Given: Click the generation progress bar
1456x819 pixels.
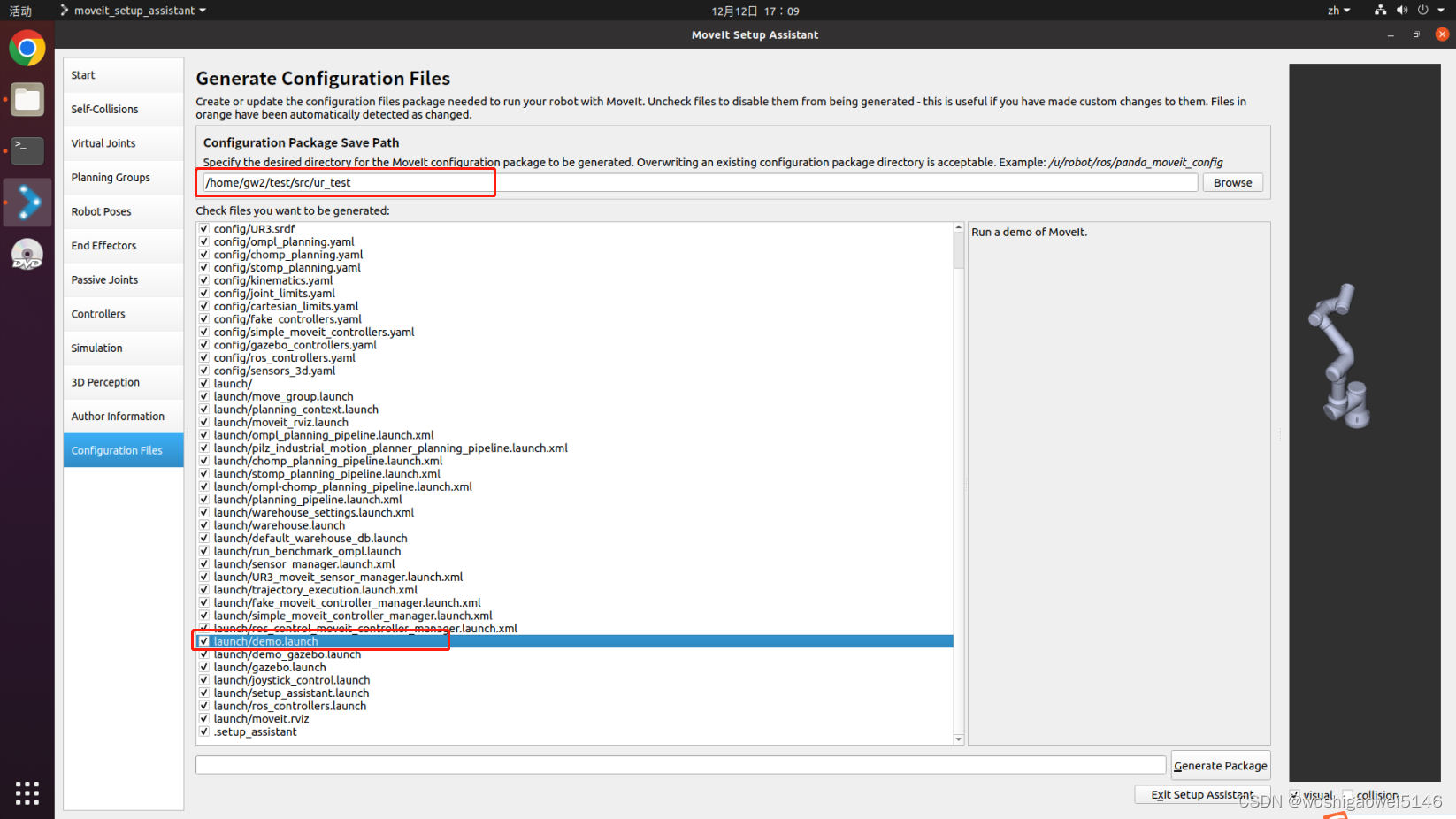Looking at the screenshot, I should tap(680, 765).
